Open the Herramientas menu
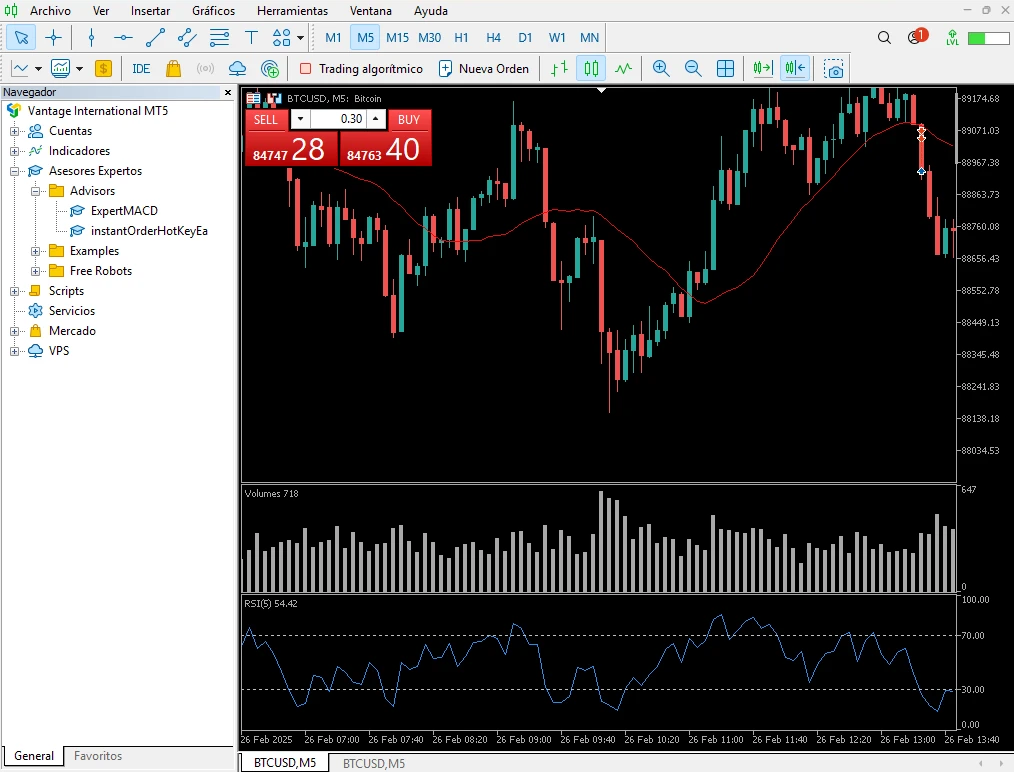The width and height of the screenshot is (1014, 772). pos(292,11)
